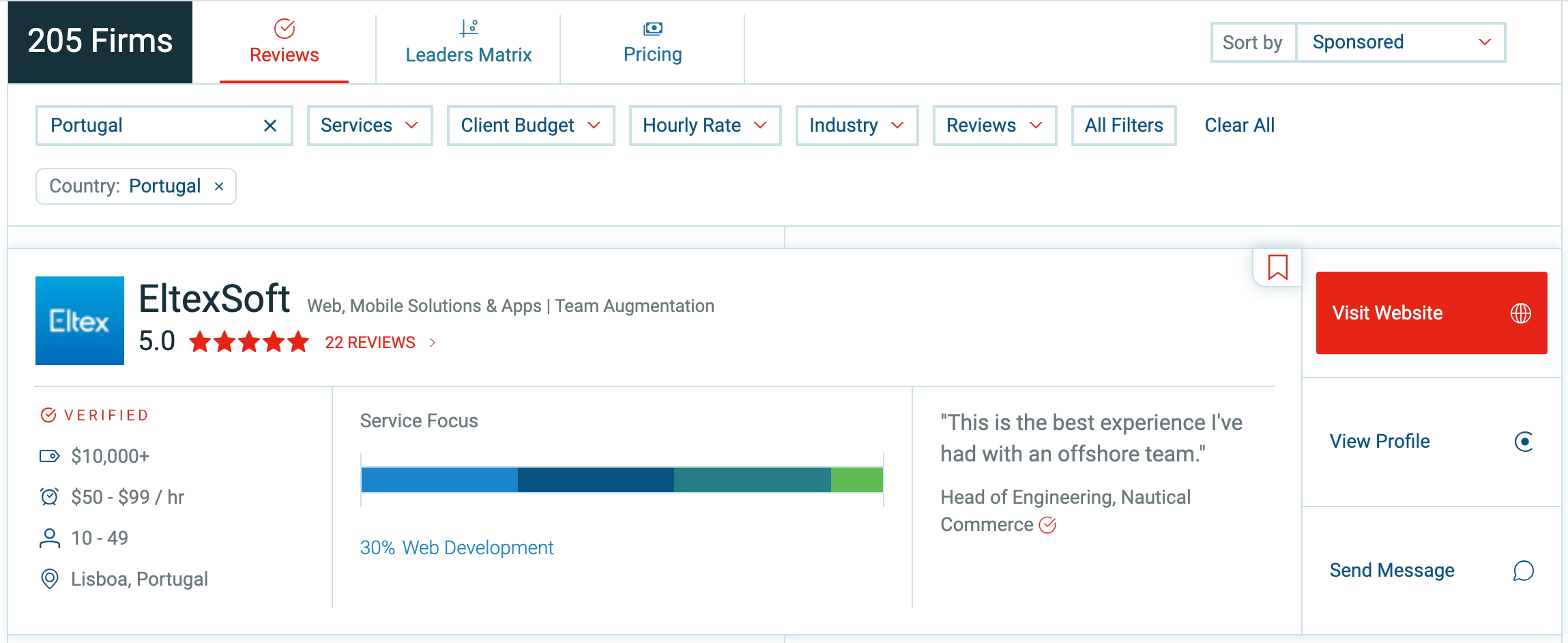Click 30% Web Development label
The height and width of the screenshot is (643, 1568).
tap(456, 547)
